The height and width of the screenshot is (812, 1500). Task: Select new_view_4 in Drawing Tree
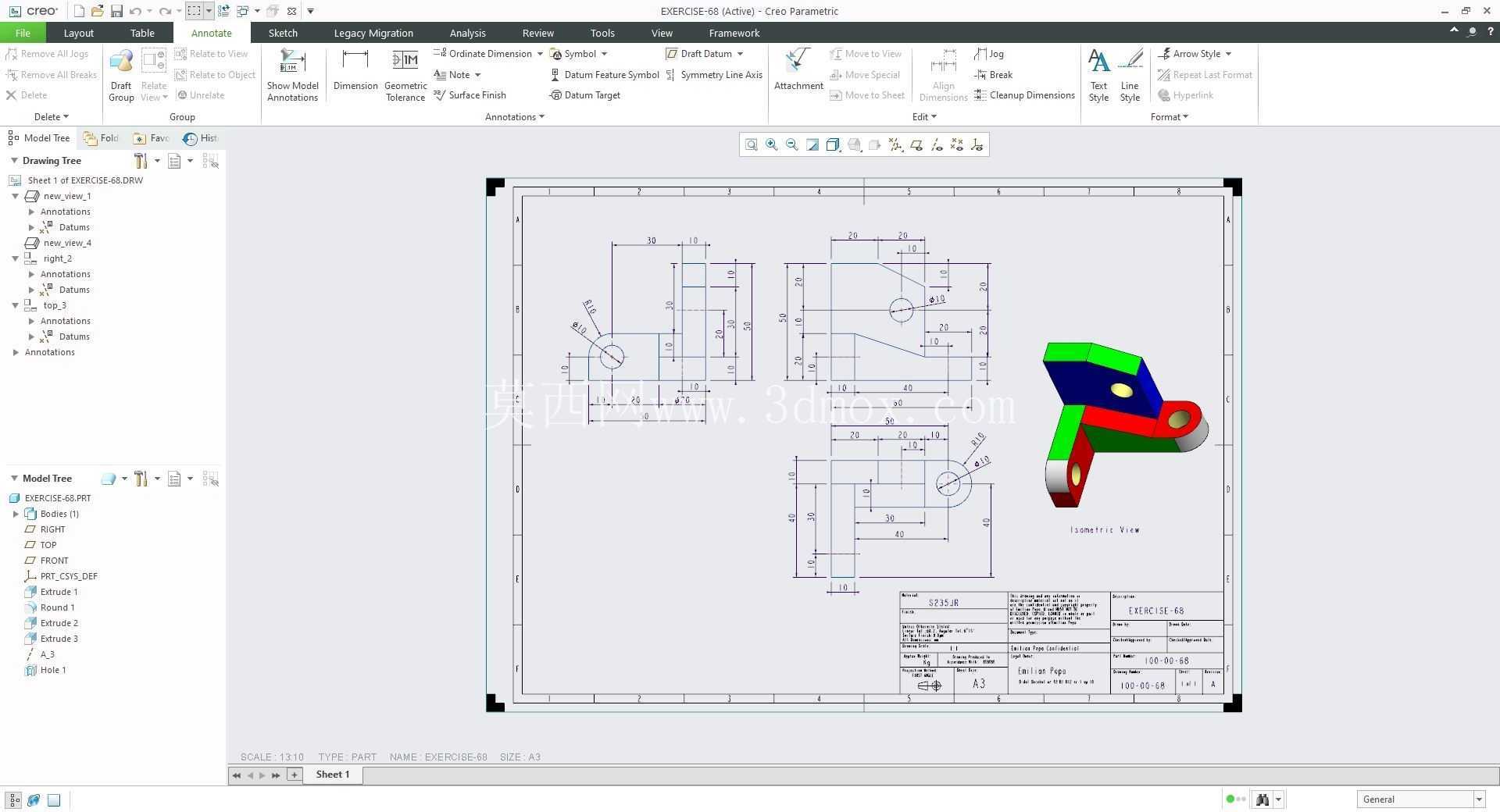(59, 243)
